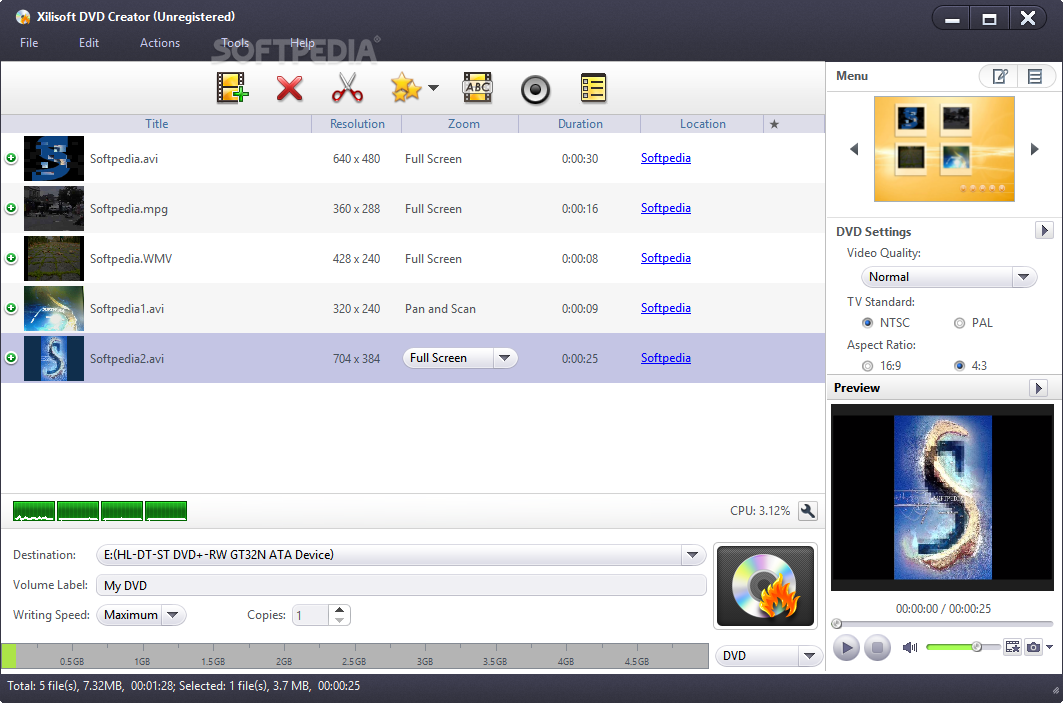
Task: Click green plus icon for Softpedia1.avi
Action: tap(11, 308)
